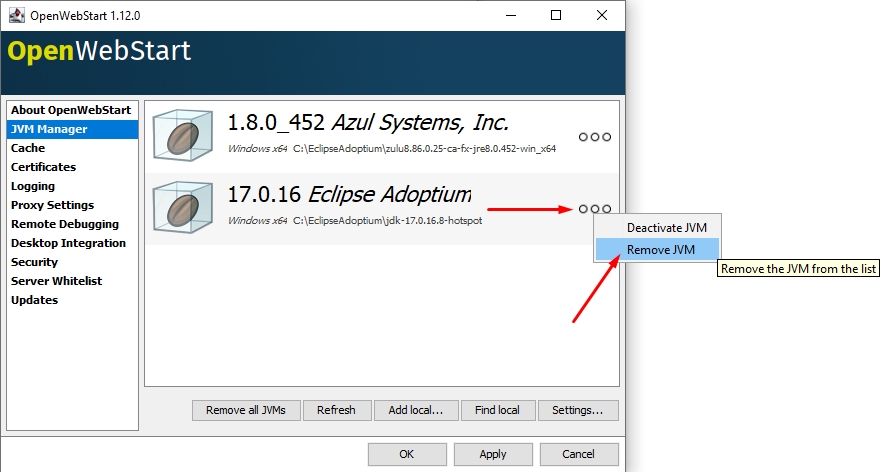
Task: Click the Apply button
Action: click(493, 454)
